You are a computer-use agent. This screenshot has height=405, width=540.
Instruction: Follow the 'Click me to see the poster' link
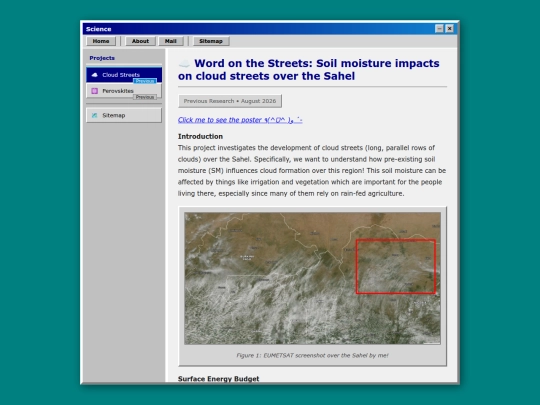click(240, 120)
